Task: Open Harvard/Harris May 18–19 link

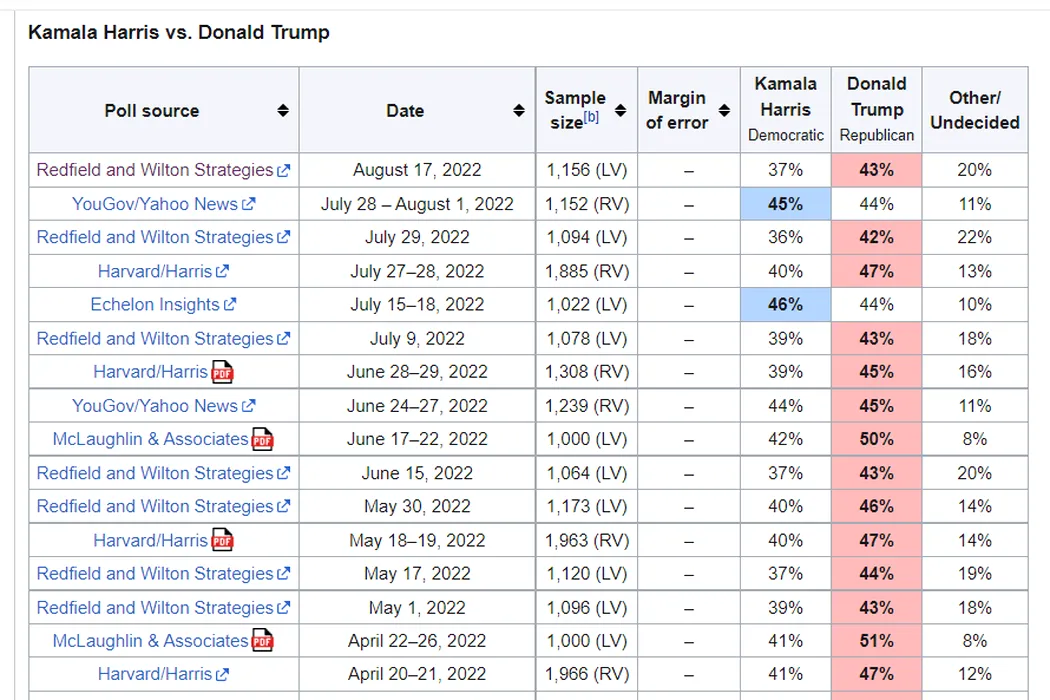Action: coord(151,540)
